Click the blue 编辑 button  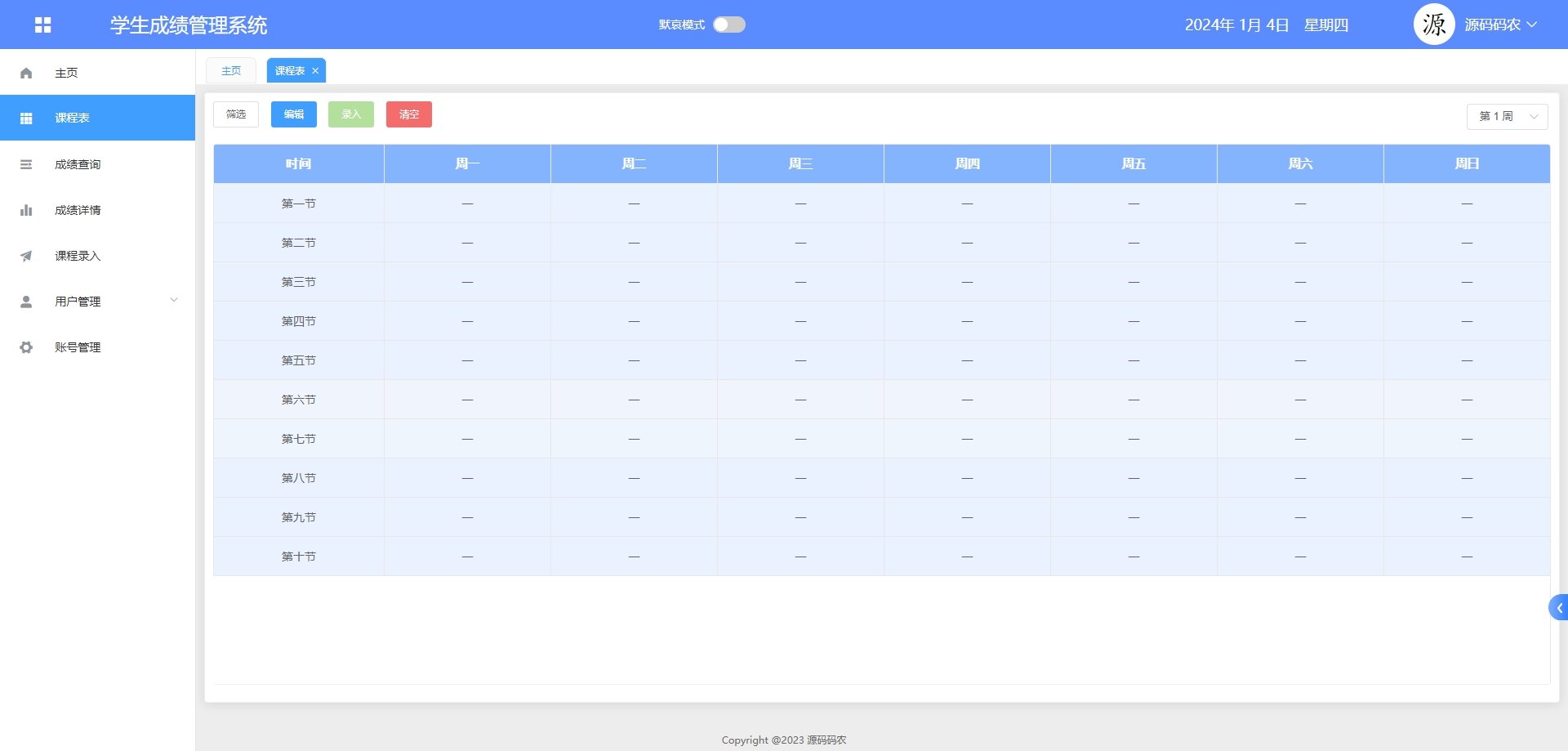coord(294,114)
